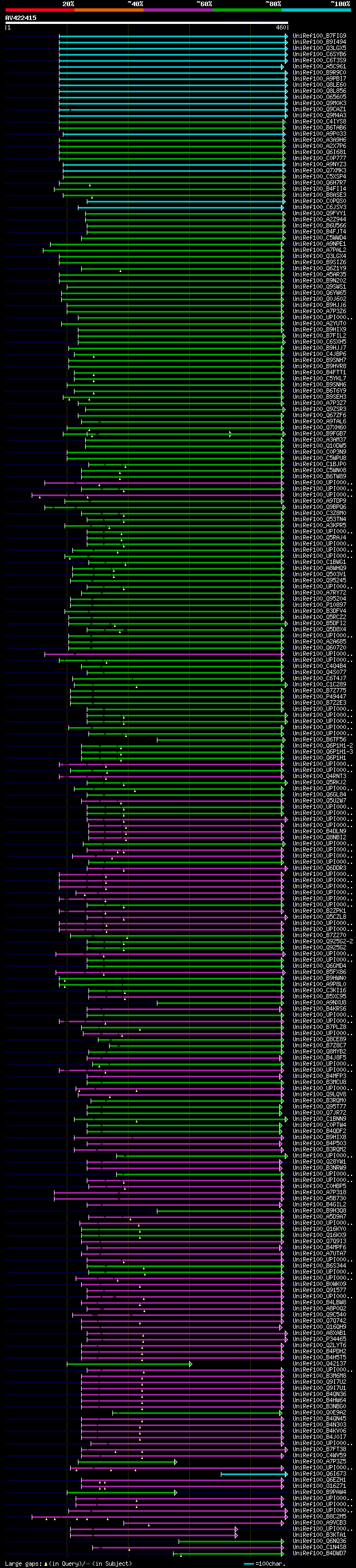This screenshot has width=356, height=1568.
Task: Click the orange ~40% identity legend segment
Action: [109, 10]
